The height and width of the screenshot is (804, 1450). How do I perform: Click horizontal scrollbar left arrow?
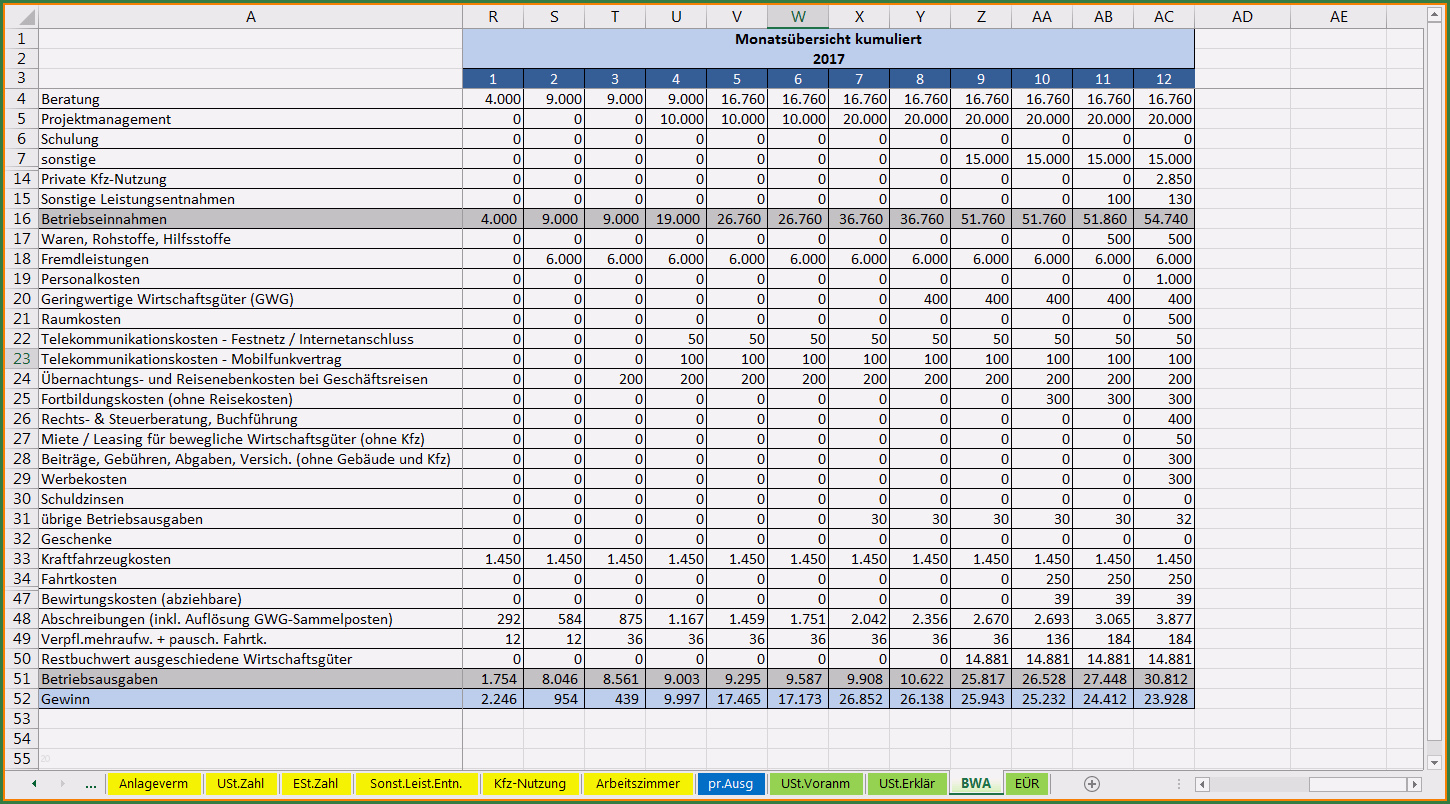(1203, 784)
